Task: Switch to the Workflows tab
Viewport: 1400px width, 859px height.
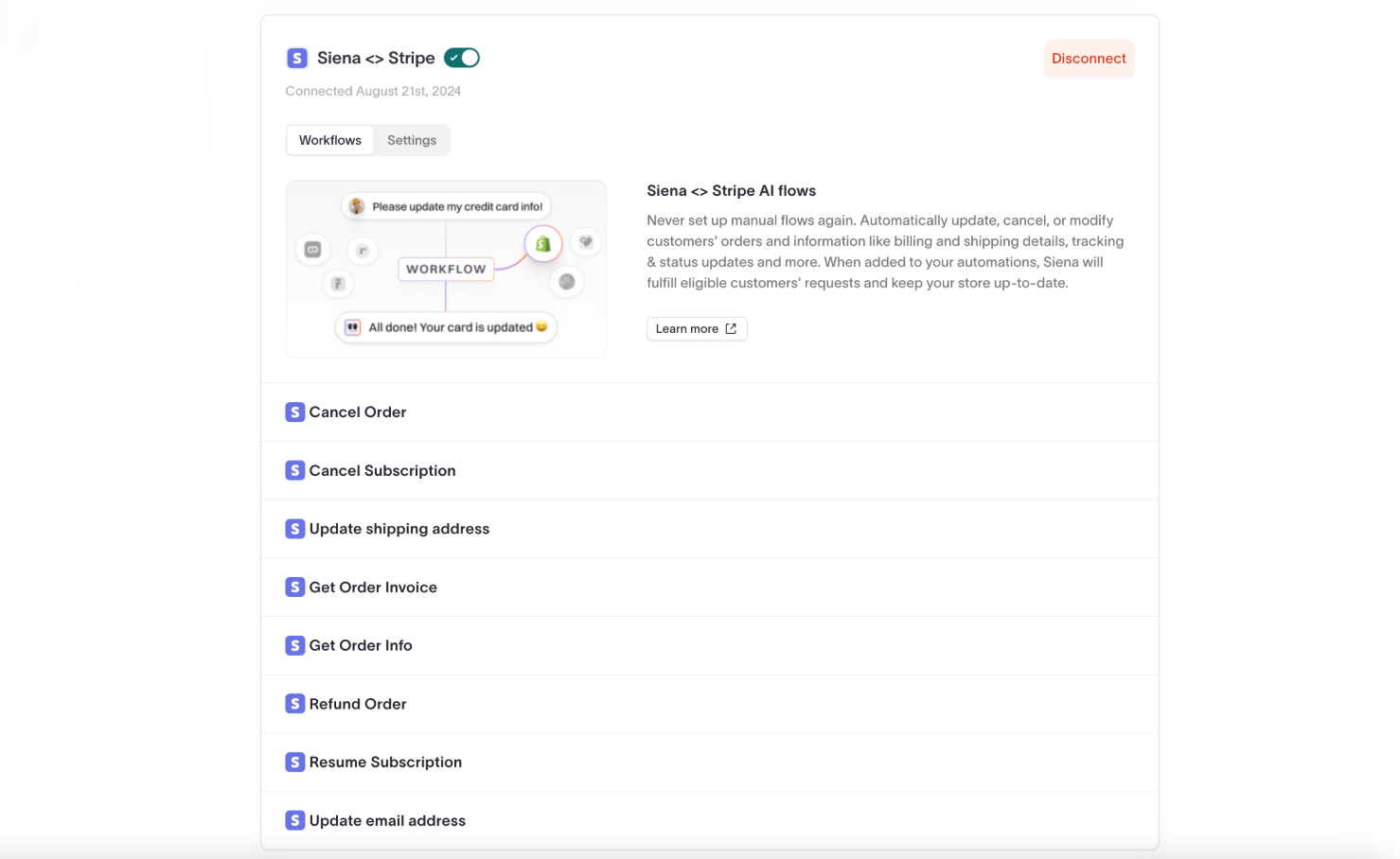Action: (x=330, y=140)
